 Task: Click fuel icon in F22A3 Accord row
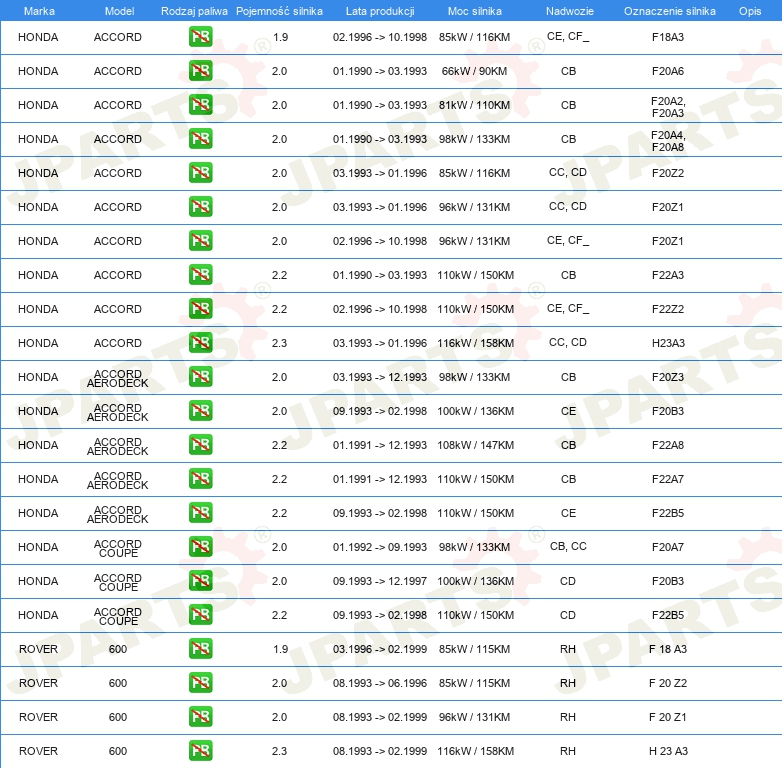200,275
